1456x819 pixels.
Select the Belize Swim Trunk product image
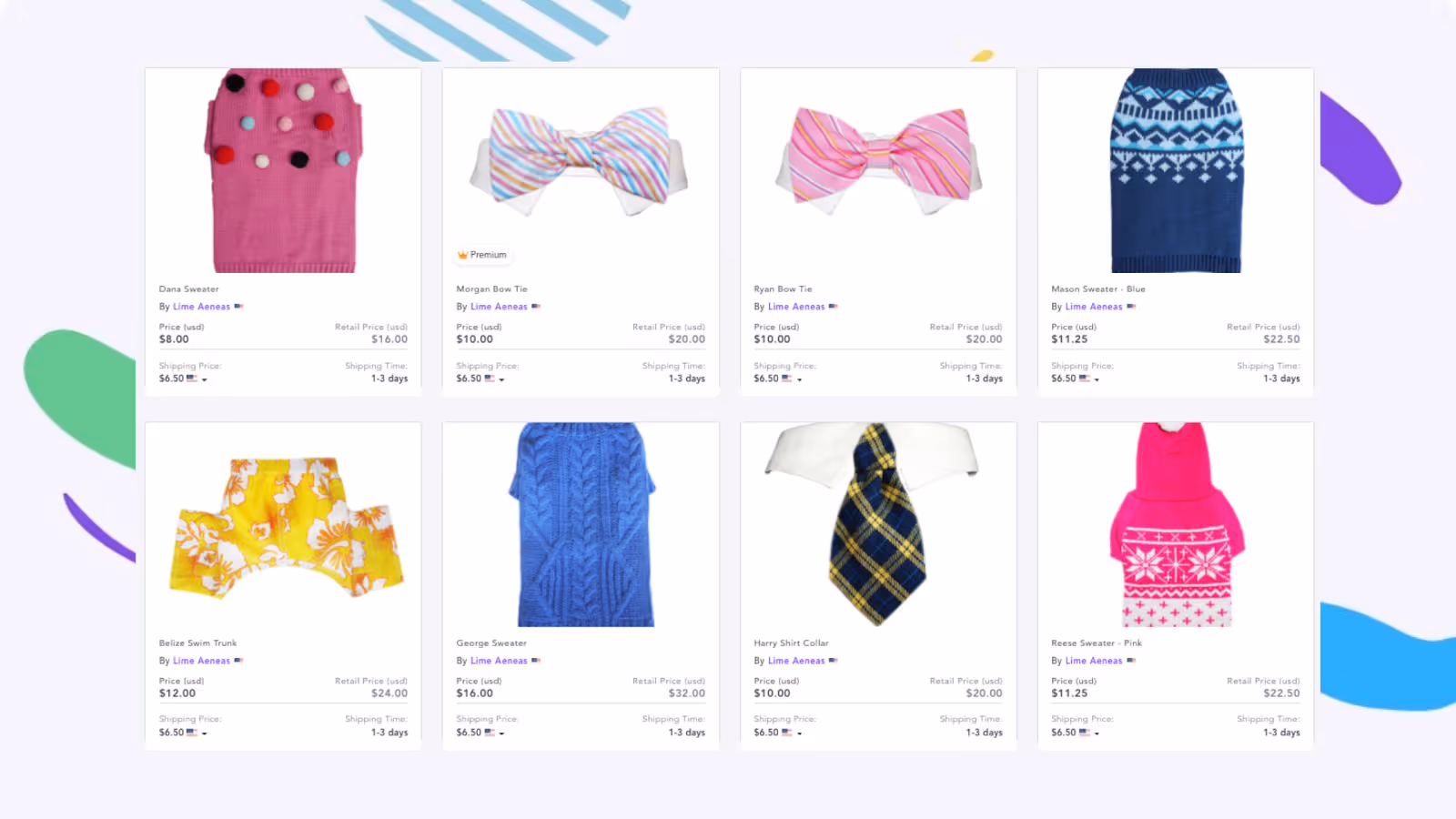(x=283, y=524)
